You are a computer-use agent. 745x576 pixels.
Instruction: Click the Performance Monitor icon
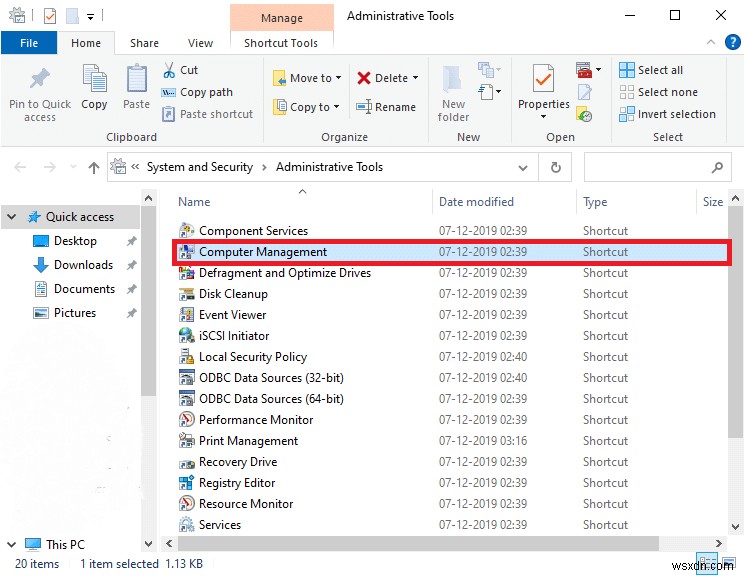(x=186, y=420)
